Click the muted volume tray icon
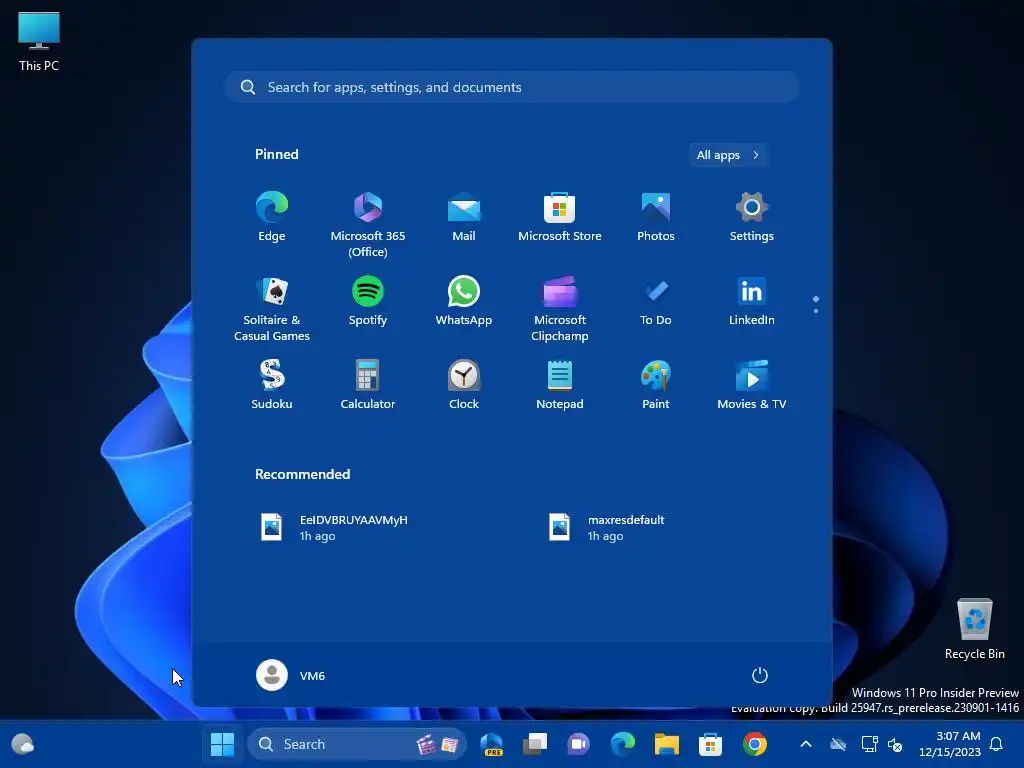 tap(895, 744)
